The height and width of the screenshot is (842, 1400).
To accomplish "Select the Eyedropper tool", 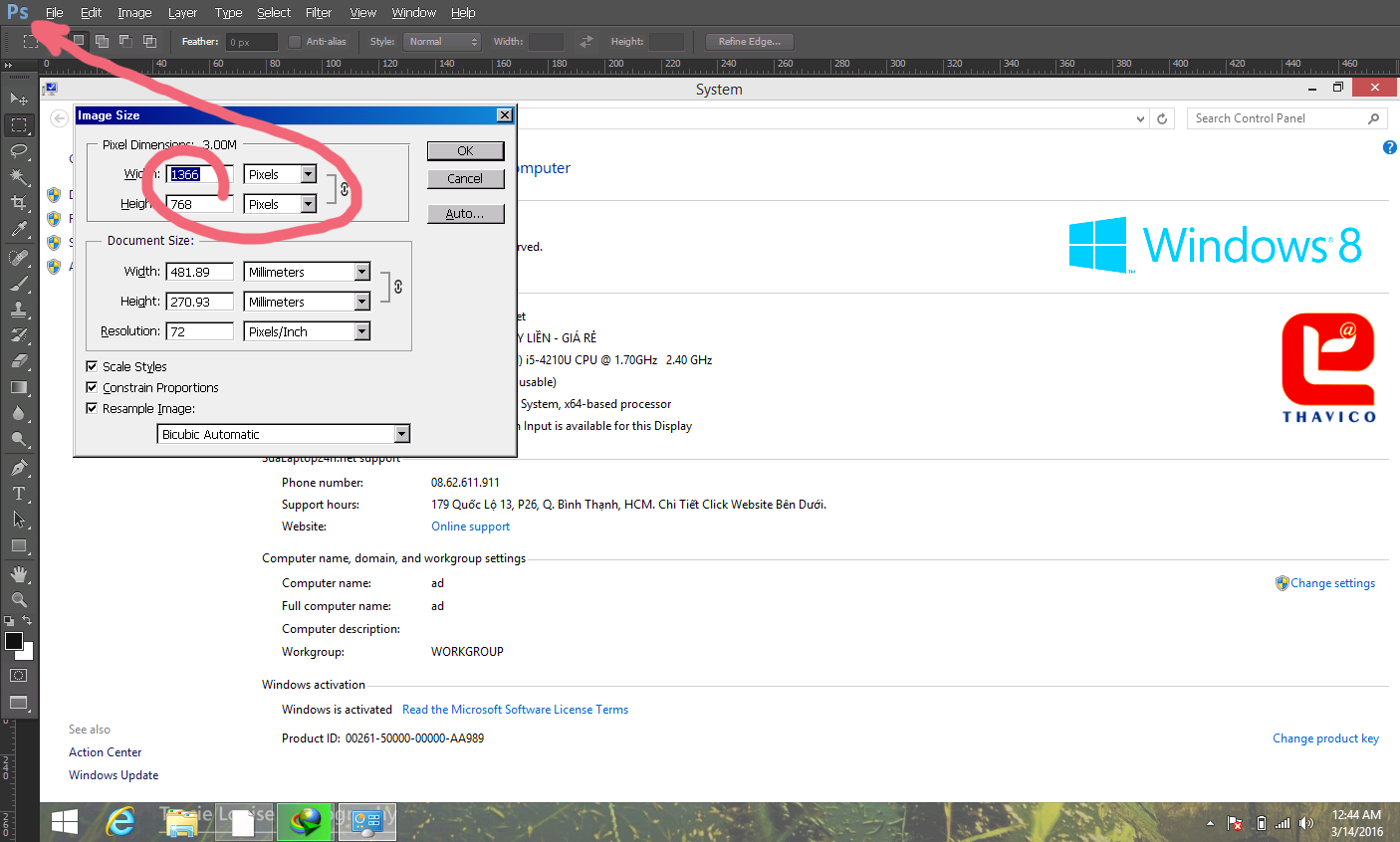I will [x=19, y=229].
